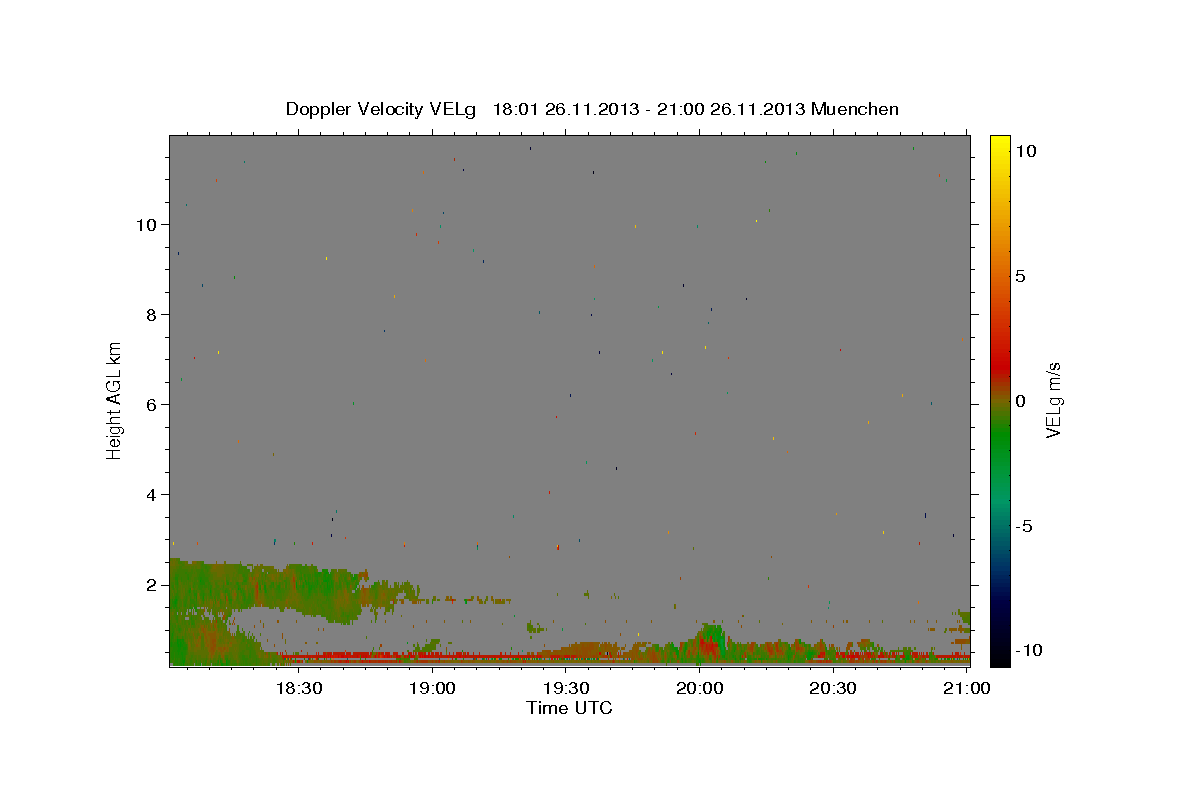Click the colorbar tick label '-5'

[1024, 526]
